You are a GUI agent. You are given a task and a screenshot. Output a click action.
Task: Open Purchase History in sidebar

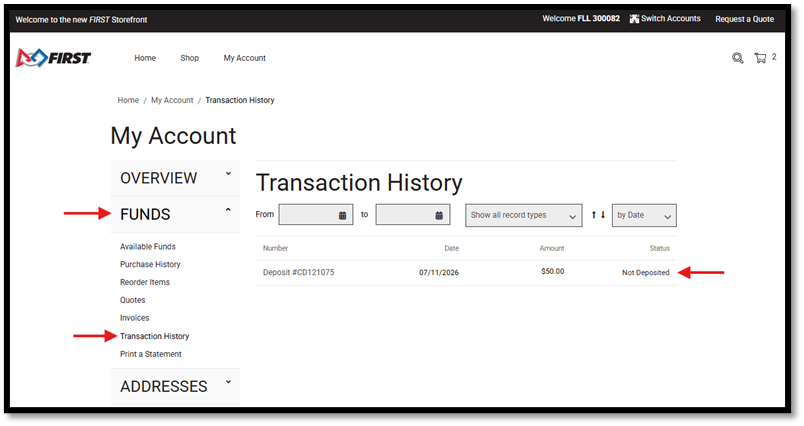pos(150,265)
